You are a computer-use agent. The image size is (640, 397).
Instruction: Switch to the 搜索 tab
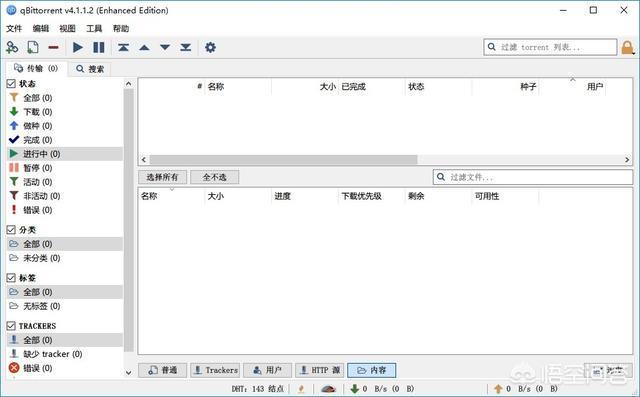(91, 69)
